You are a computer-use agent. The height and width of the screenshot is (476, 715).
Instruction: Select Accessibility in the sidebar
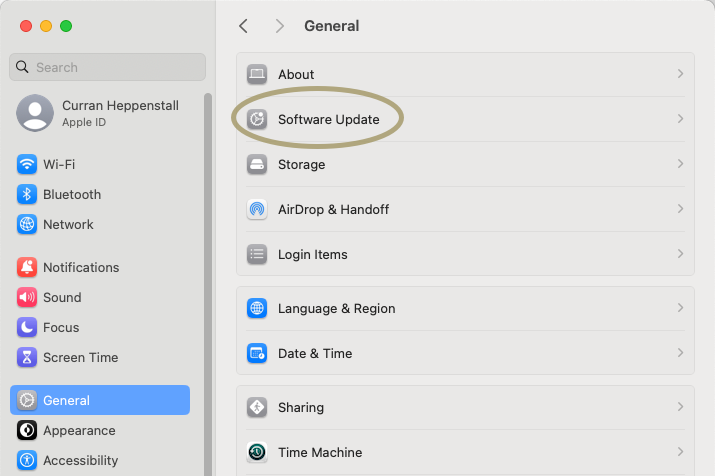tap(100, 460)
